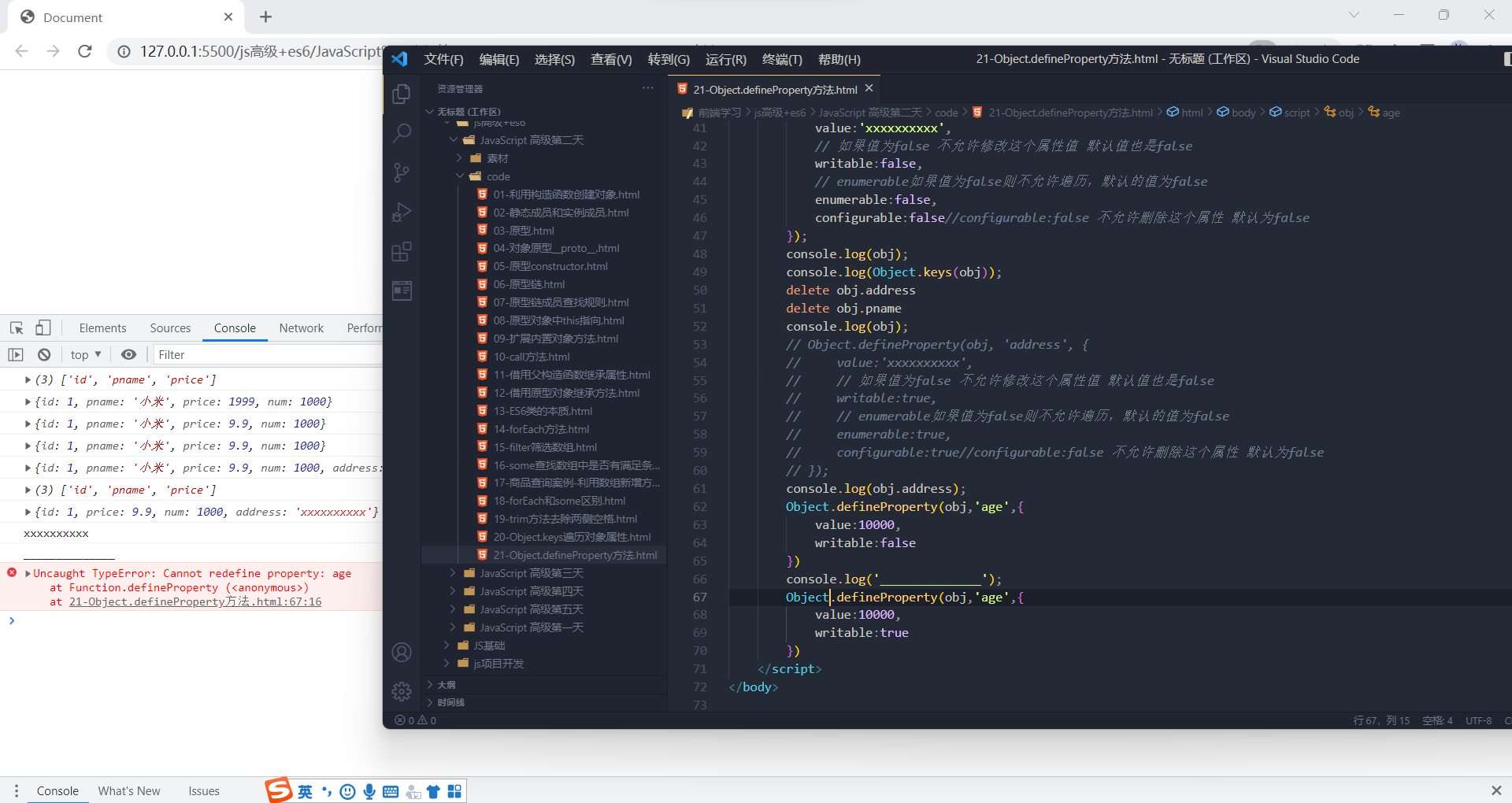Open the error source link 21-Object.defineProperty方法.html:67:16

pos(195,601)
